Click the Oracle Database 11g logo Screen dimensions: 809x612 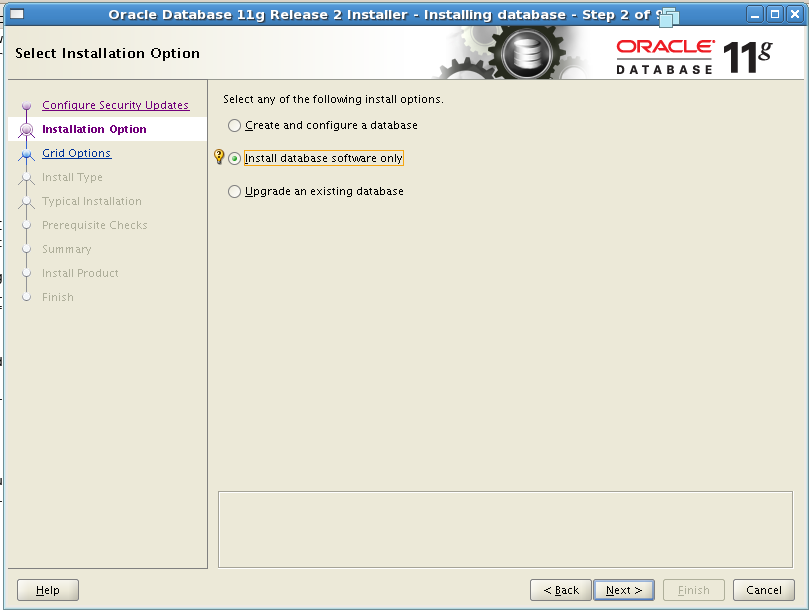694,56
